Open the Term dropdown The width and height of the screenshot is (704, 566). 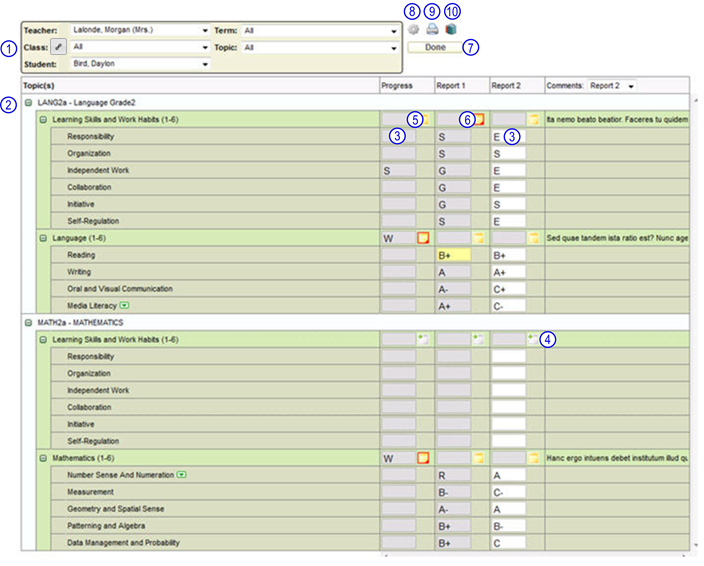click(394, 31)
